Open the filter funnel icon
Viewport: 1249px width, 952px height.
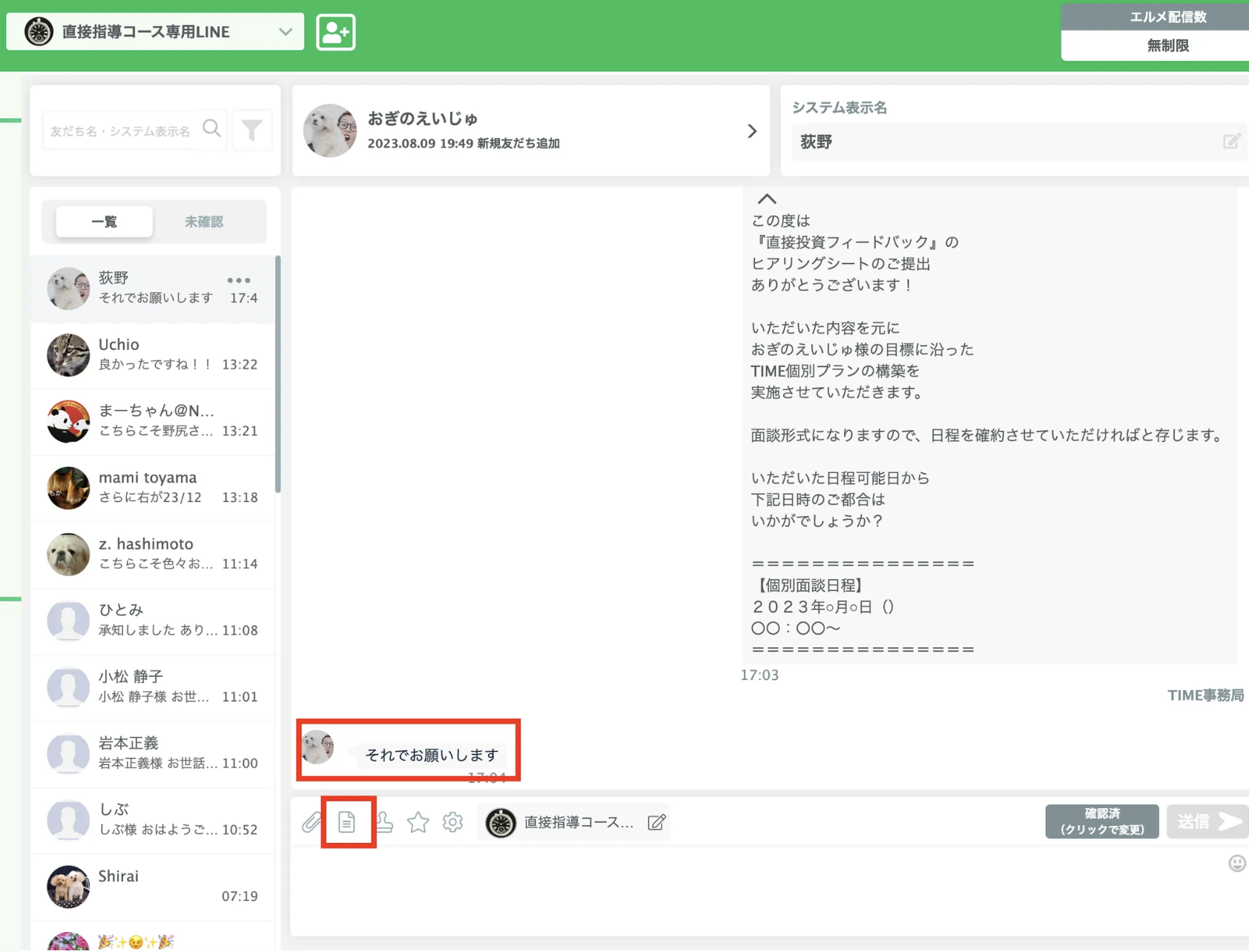click(252, 129)
